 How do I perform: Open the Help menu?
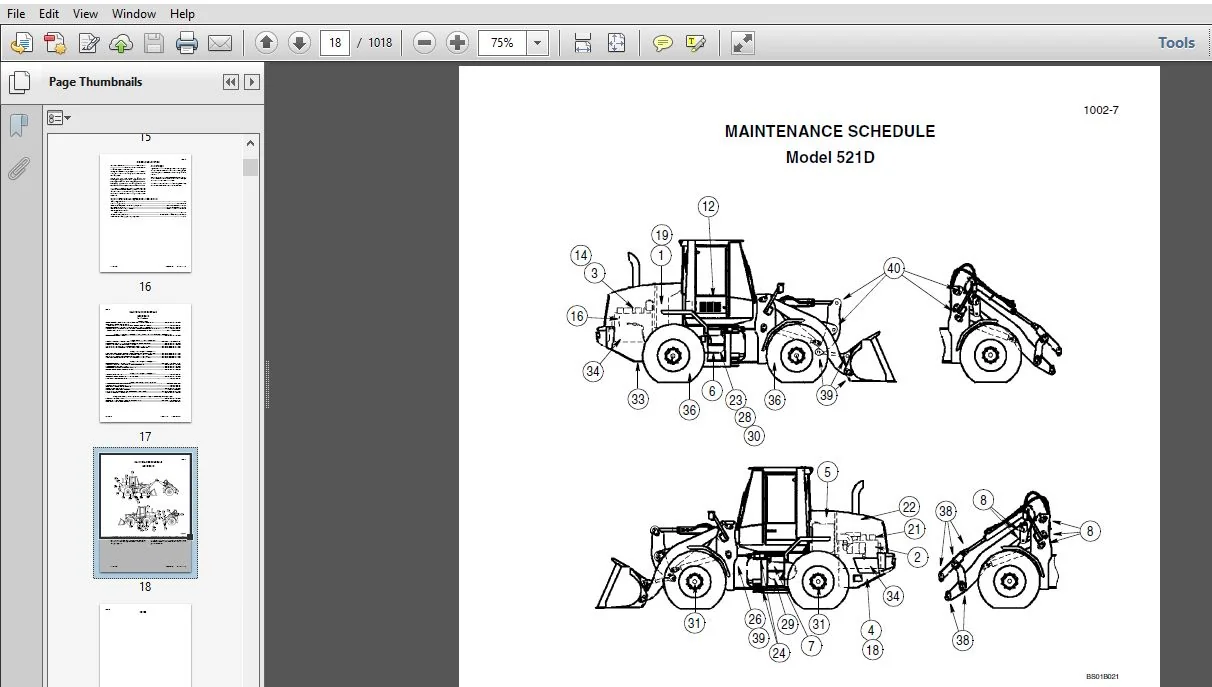182,14
